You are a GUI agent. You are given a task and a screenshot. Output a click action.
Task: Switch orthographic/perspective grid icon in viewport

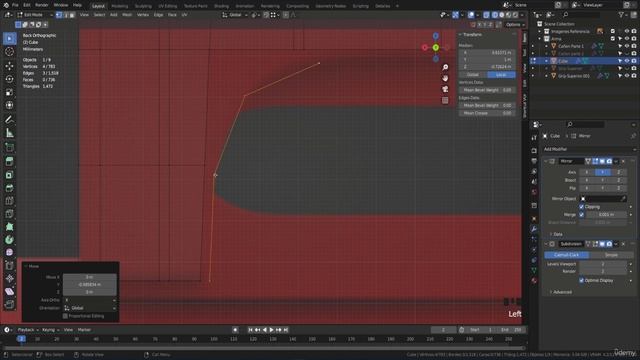(445, 100)
